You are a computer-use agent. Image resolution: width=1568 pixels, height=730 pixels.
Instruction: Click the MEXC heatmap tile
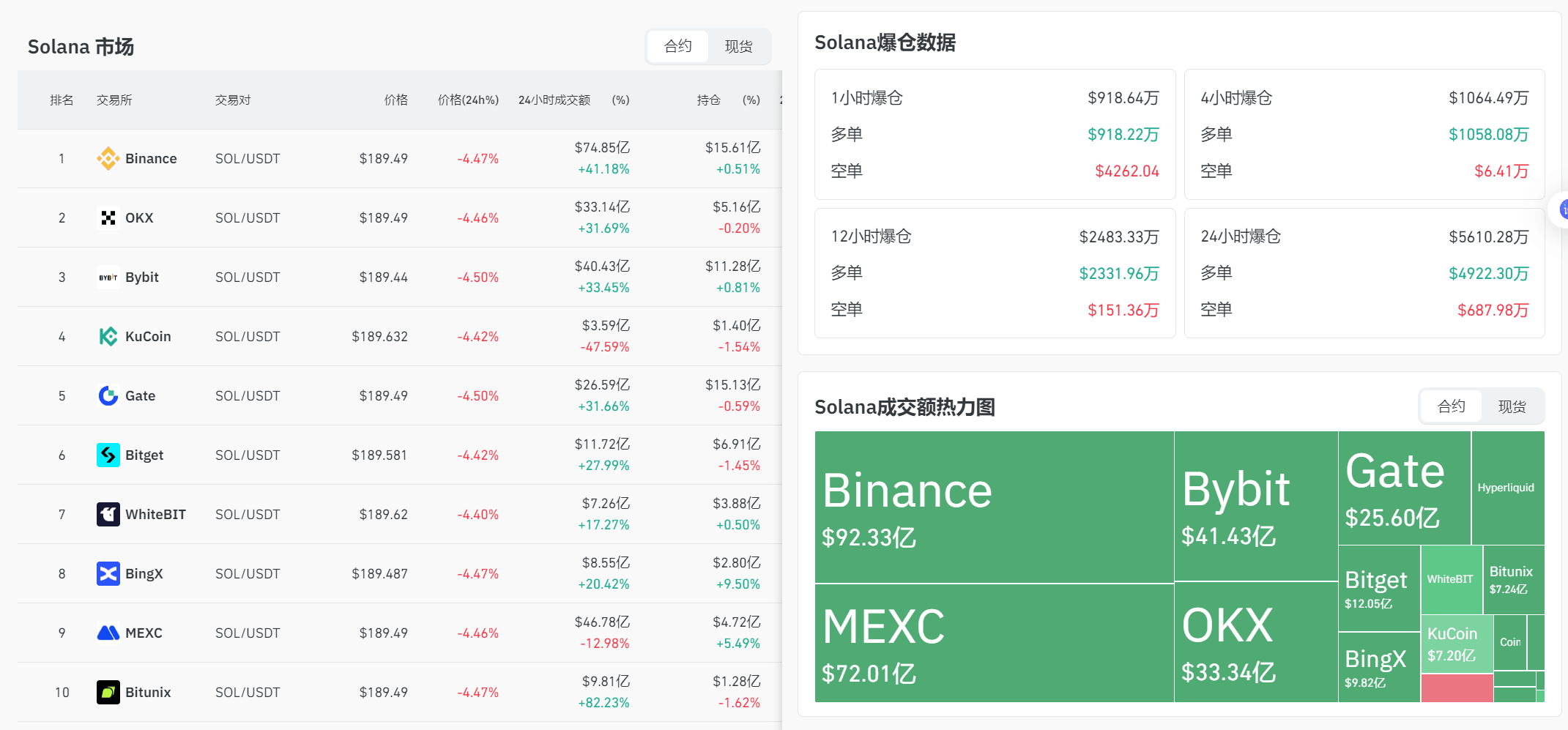pyautogui.click(x=993, y=643)
